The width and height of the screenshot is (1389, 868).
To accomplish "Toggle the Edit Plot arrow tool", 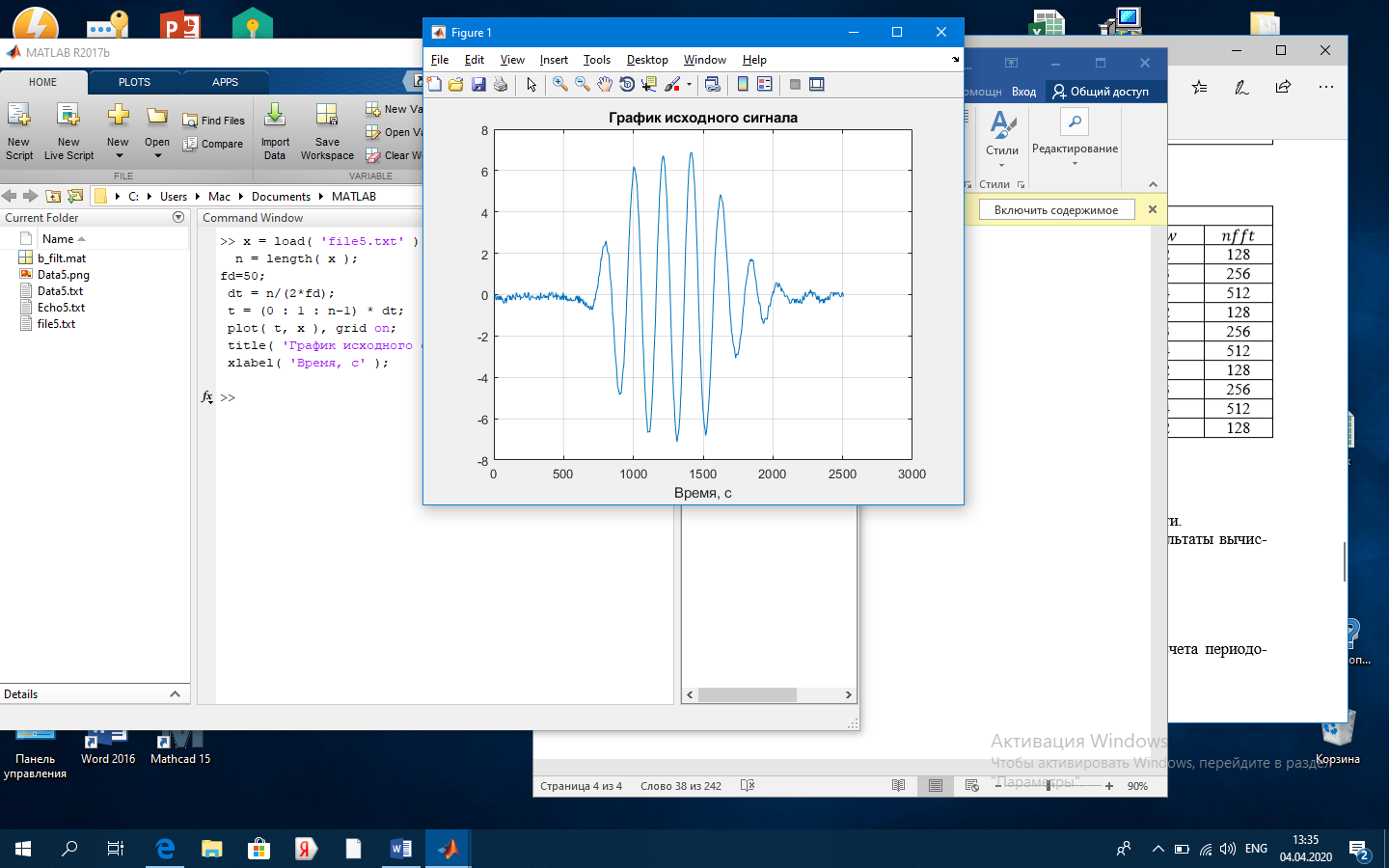I will coord(531,85).
